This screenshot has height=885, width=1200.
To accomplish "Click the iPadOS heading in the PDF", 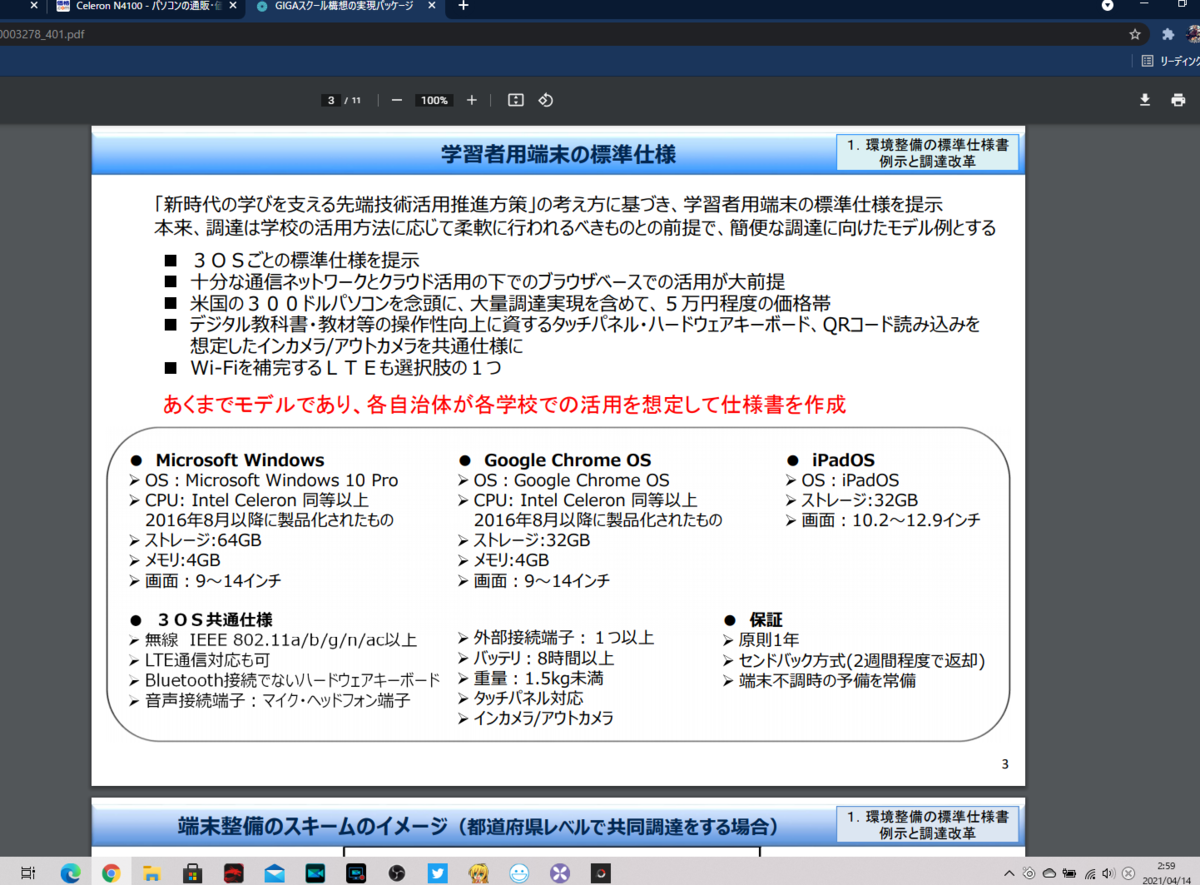I will pos(844,460).
